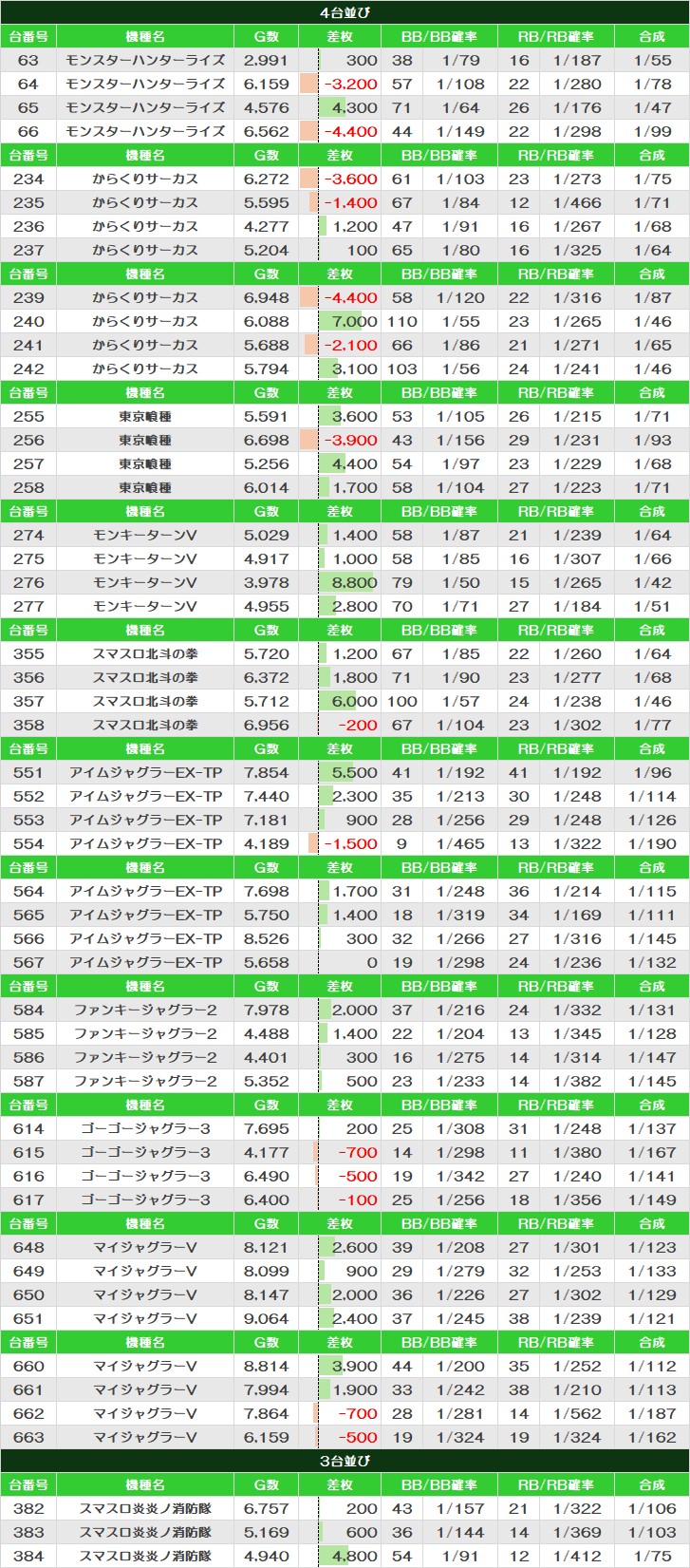Click 9.064 game count in row 651
Screen dimensions: 690x1568
tap(266, 1318)
